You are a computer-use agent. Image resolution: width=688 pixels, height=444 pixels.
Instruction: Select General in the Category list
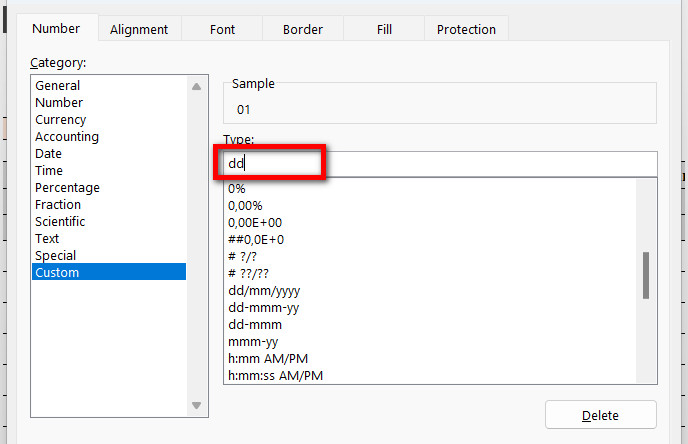click(58, 86)
